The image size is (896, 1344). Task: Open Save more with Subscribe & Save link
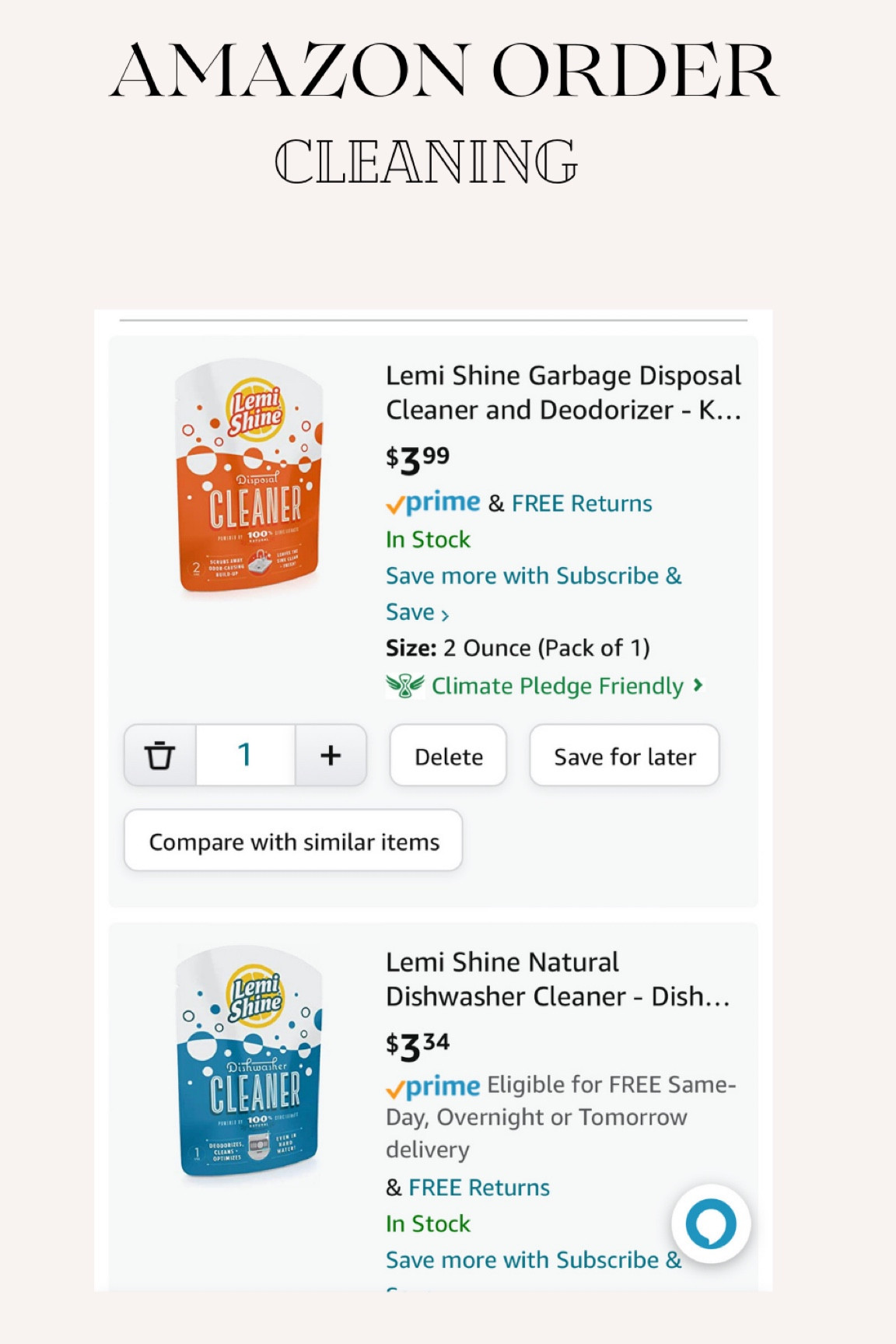(533, 576)
